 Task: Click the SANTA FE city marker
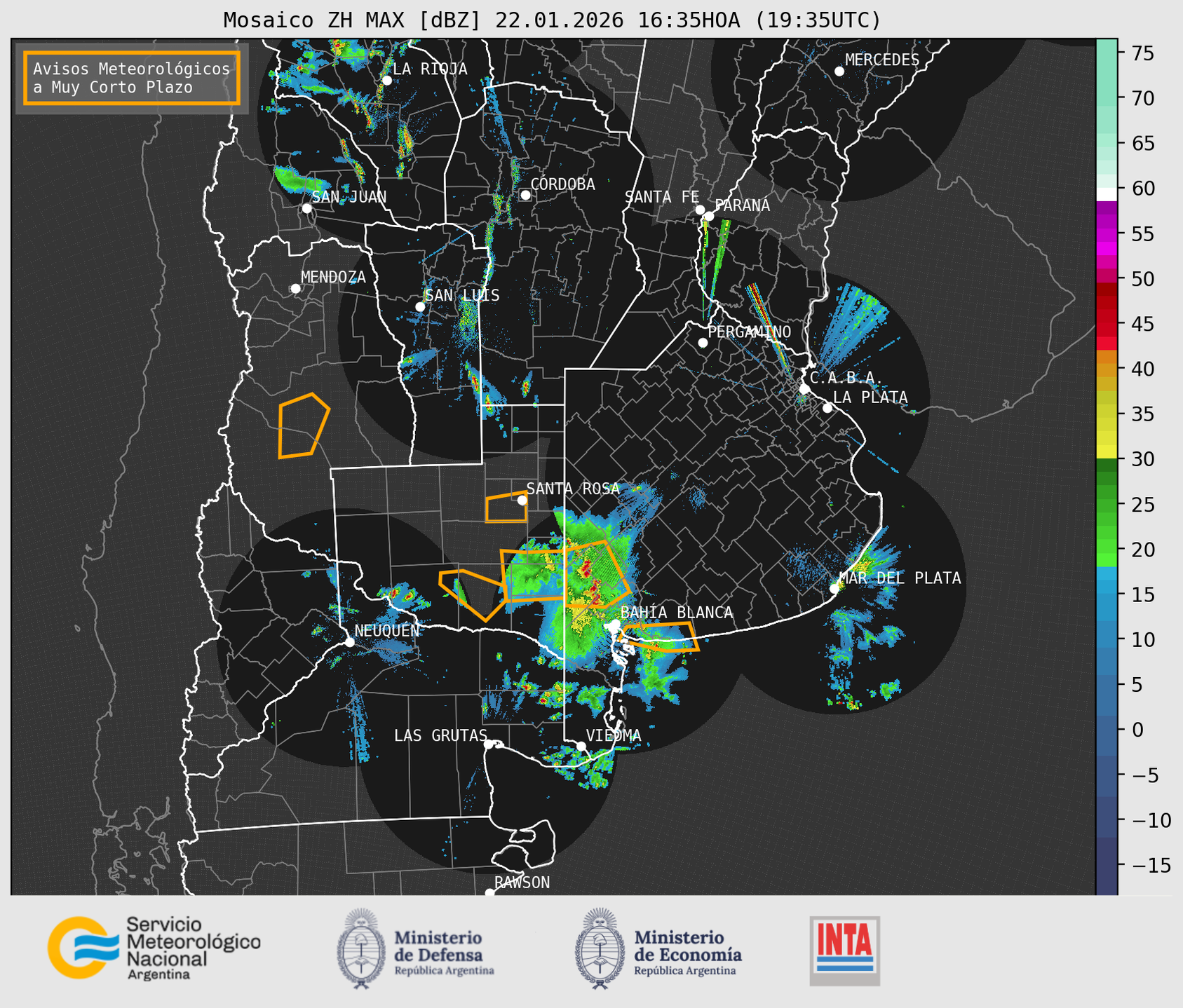pyautogui.click(x=700, y=210)
